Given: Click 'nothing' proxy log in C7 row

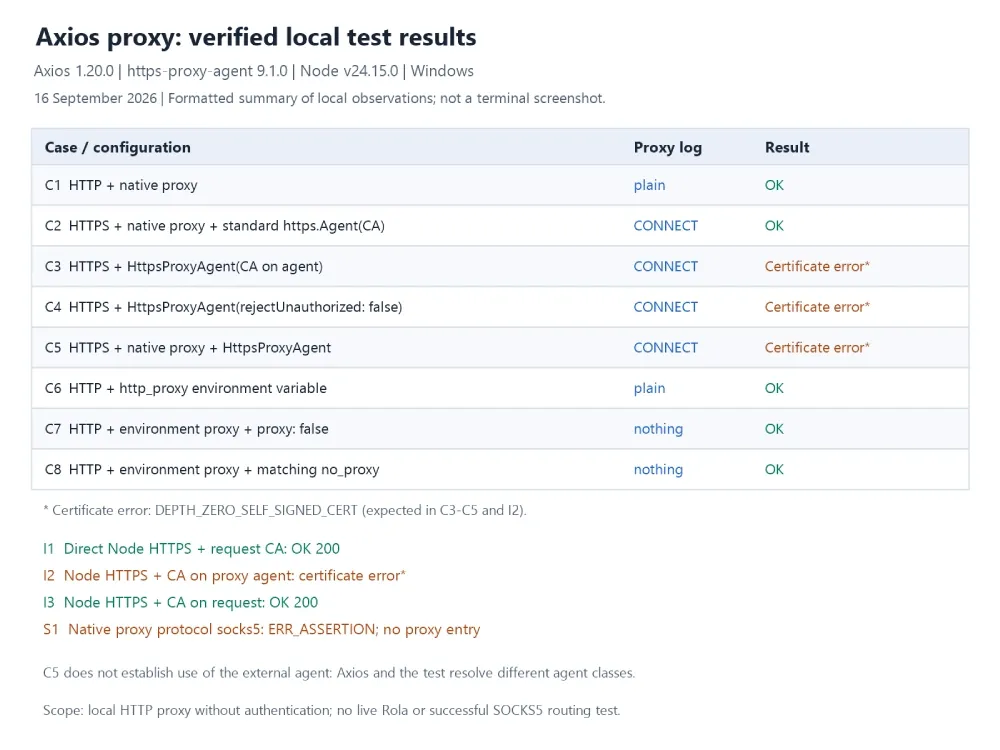Looking at the screenshot, I should [x=658, y=429].
